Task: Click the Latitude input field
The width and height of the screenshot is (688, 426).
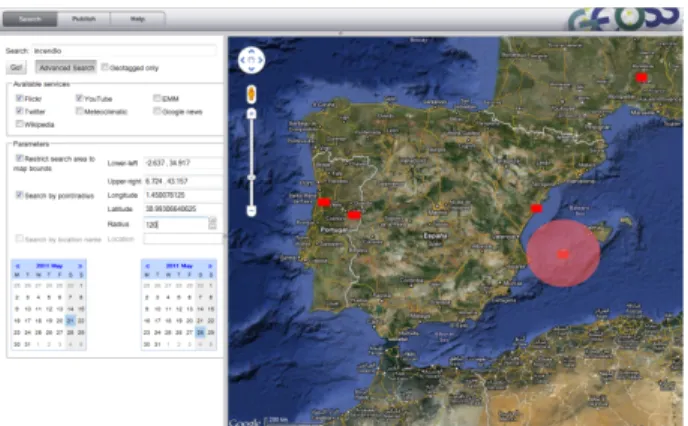Action: click(x=183, y=208)
